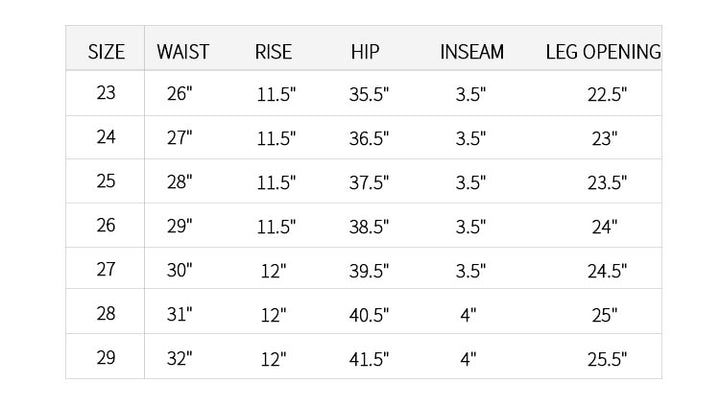Viewport: 720px width, 408px height.
Task: Select size 27 row label
Action: [x=106, y=270]
